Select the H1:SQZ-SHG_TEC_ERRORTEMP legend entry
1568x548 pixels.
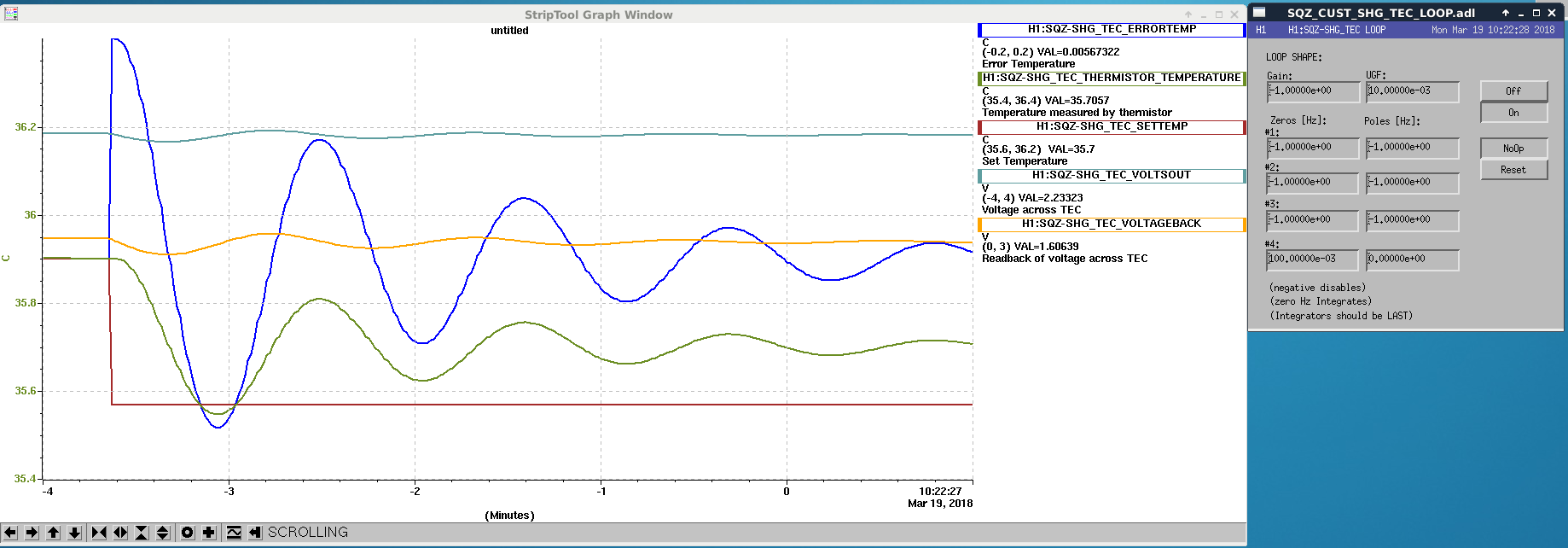pyautogui.click(x=1112, y=29)
